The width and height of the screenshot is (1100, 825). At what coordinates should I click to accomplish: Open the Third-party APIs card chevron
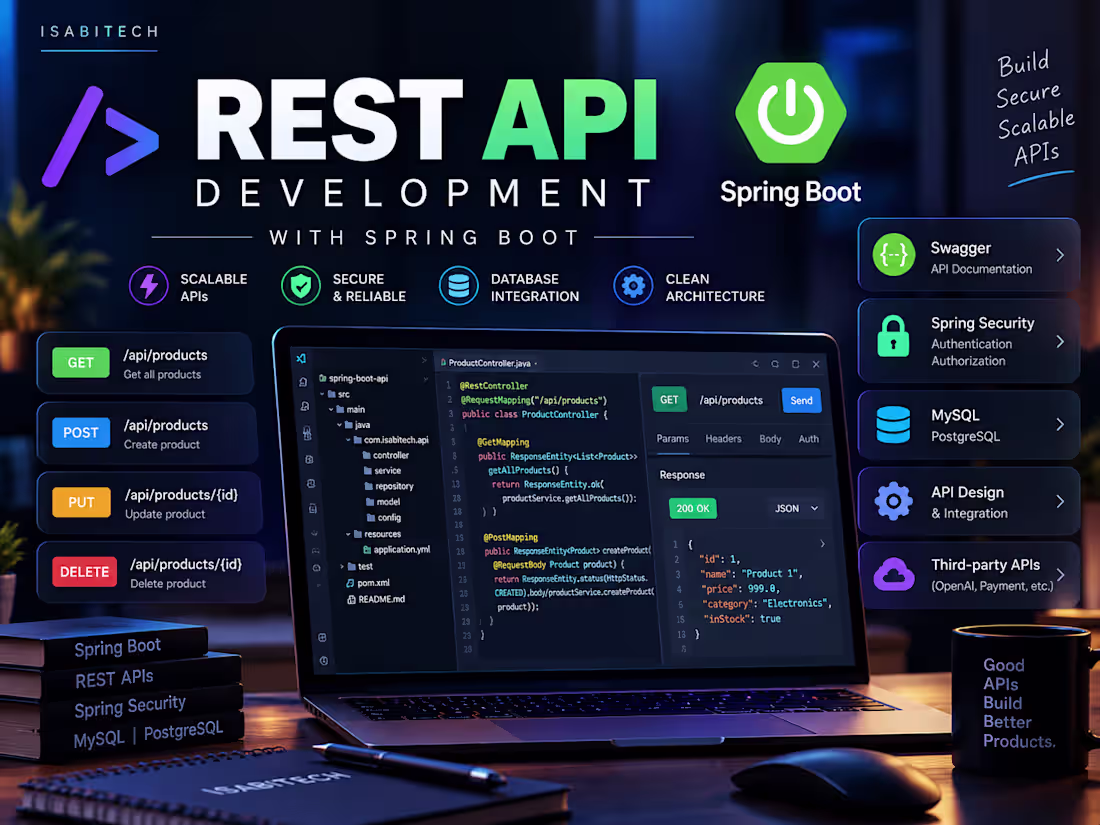(1060, 575)
